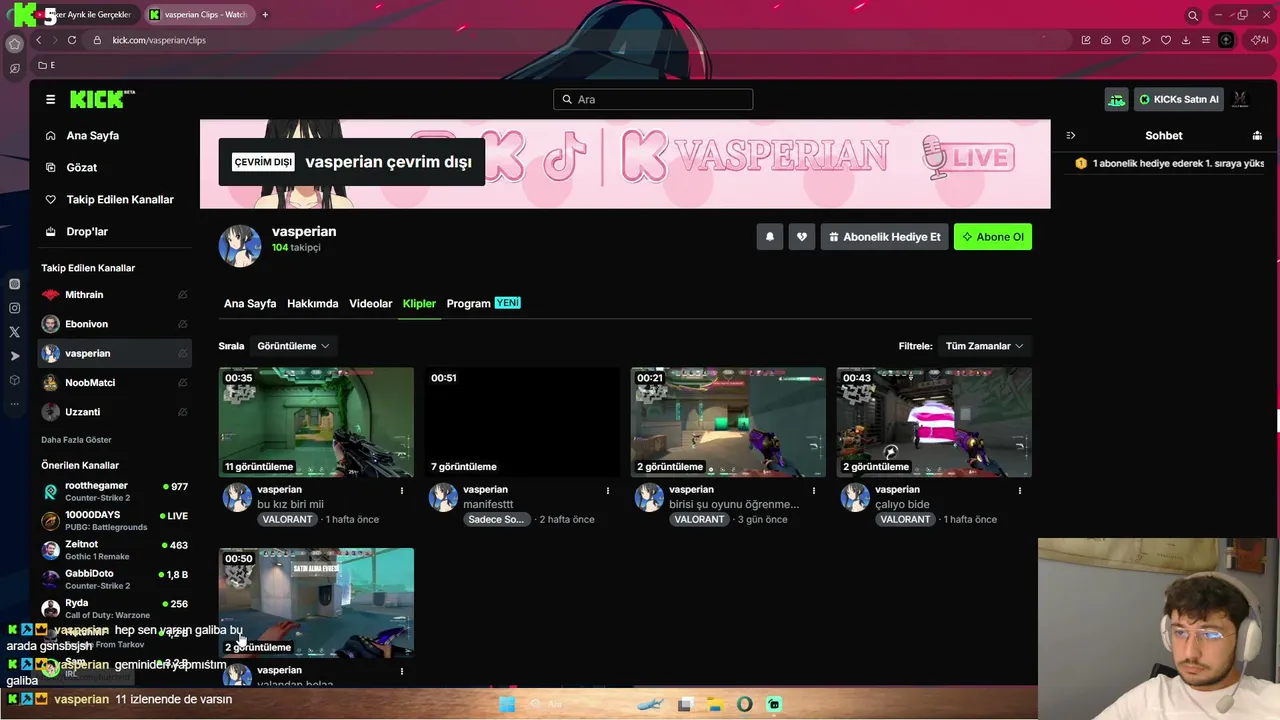Open the user profile avatar menu
Image resolution: width=1280 pixels, height=720 pixels.
tap(1240, 99)
